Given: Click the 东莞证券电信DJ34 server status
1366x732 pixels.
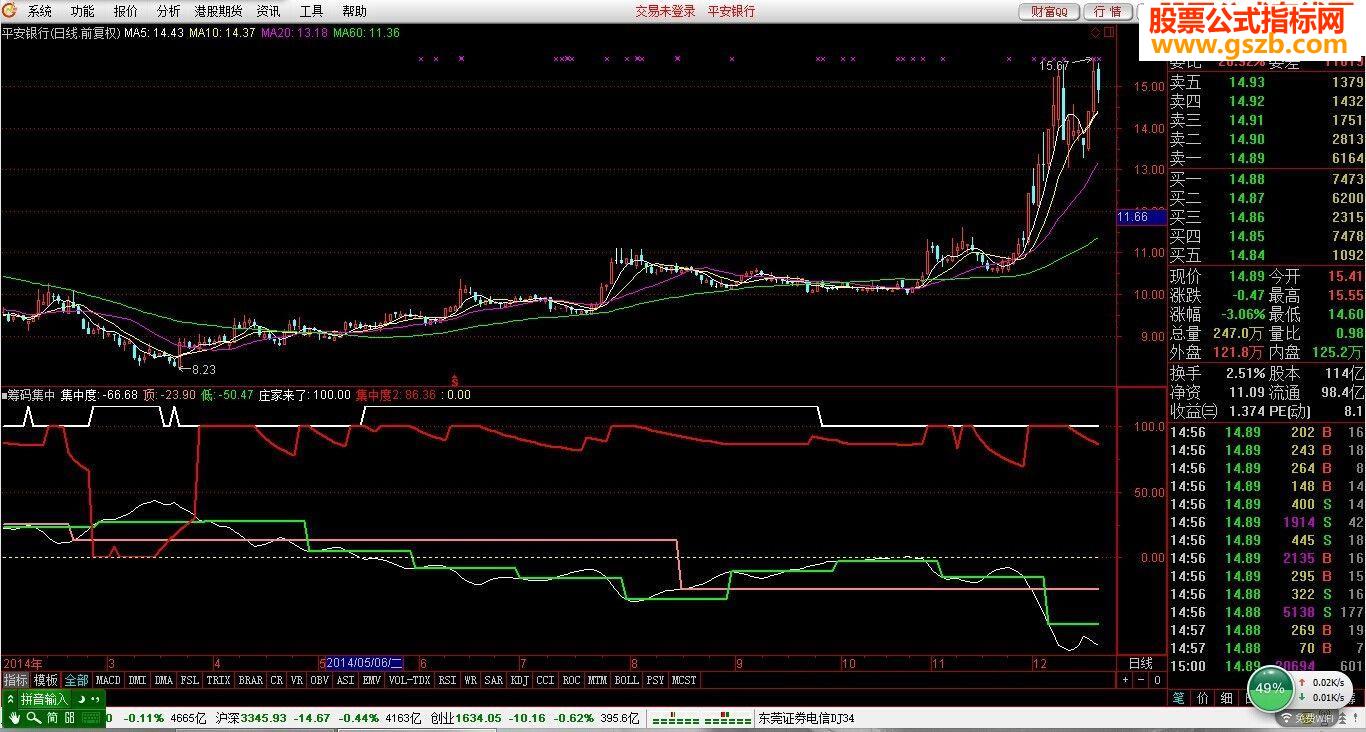Looking at the screenshot, I should pyautogui.click(x=806, y=718).
